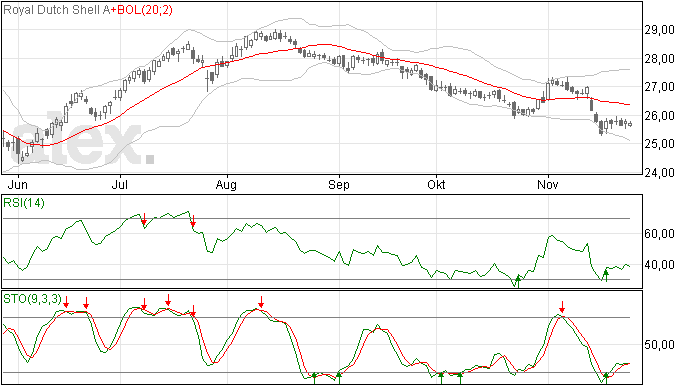Click the second red sell arrow in the RSI panel
Viewport: 690px width, 387px height.
click(193, 221)
